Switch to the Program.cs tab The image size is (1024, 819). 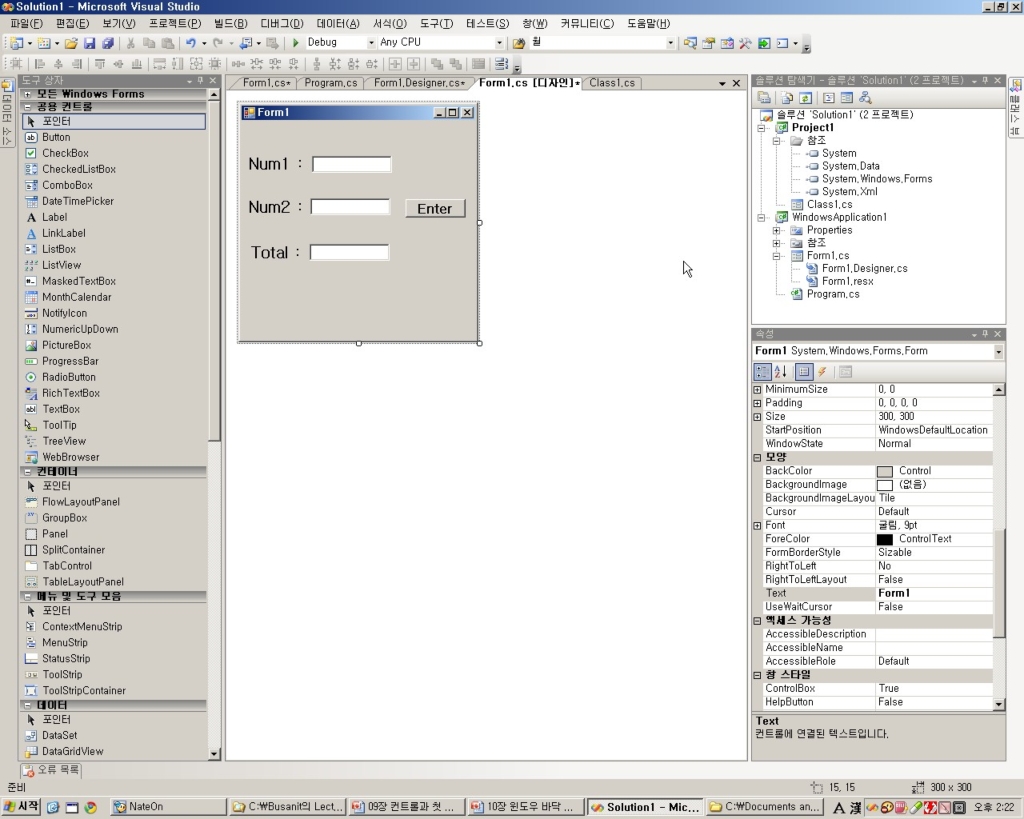(330, 83)
